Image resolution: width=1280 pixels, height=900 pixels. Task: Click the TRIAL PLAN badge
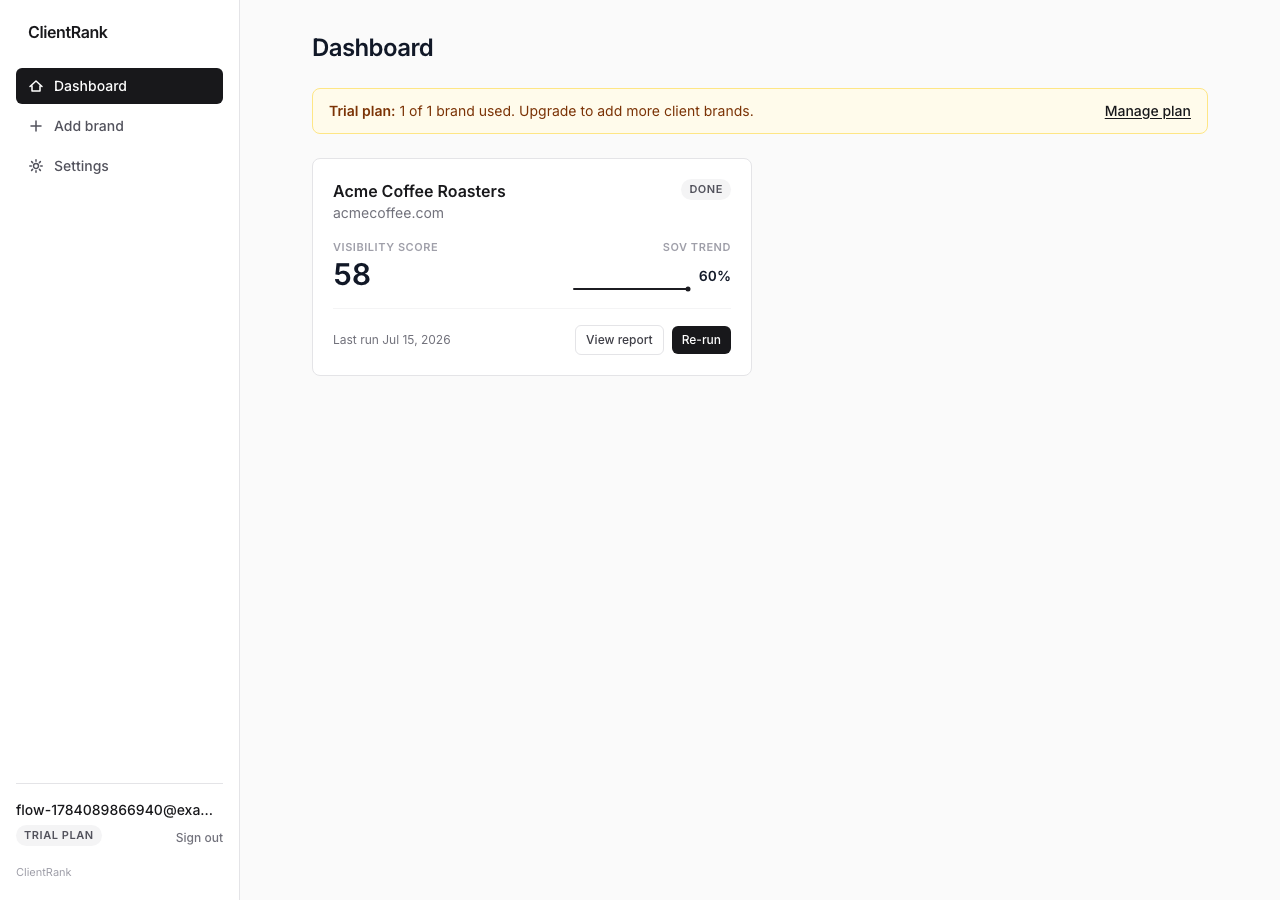59,835
